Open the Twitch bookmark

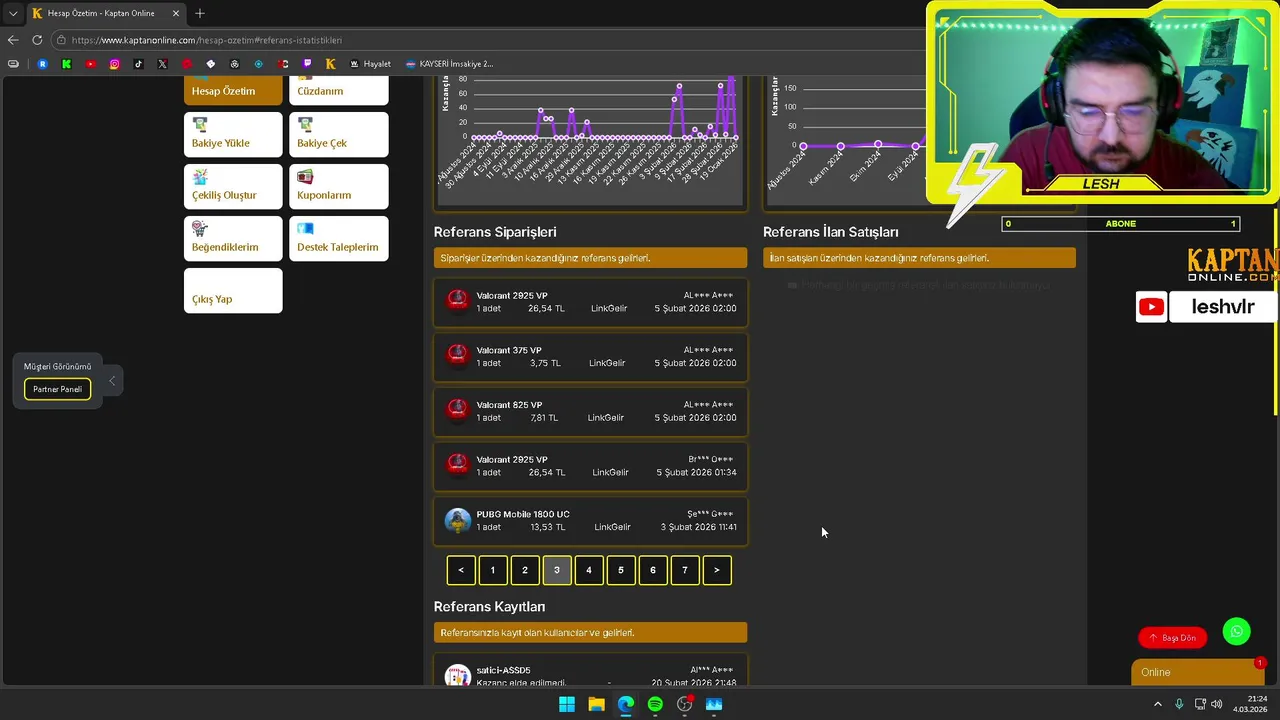306,64
